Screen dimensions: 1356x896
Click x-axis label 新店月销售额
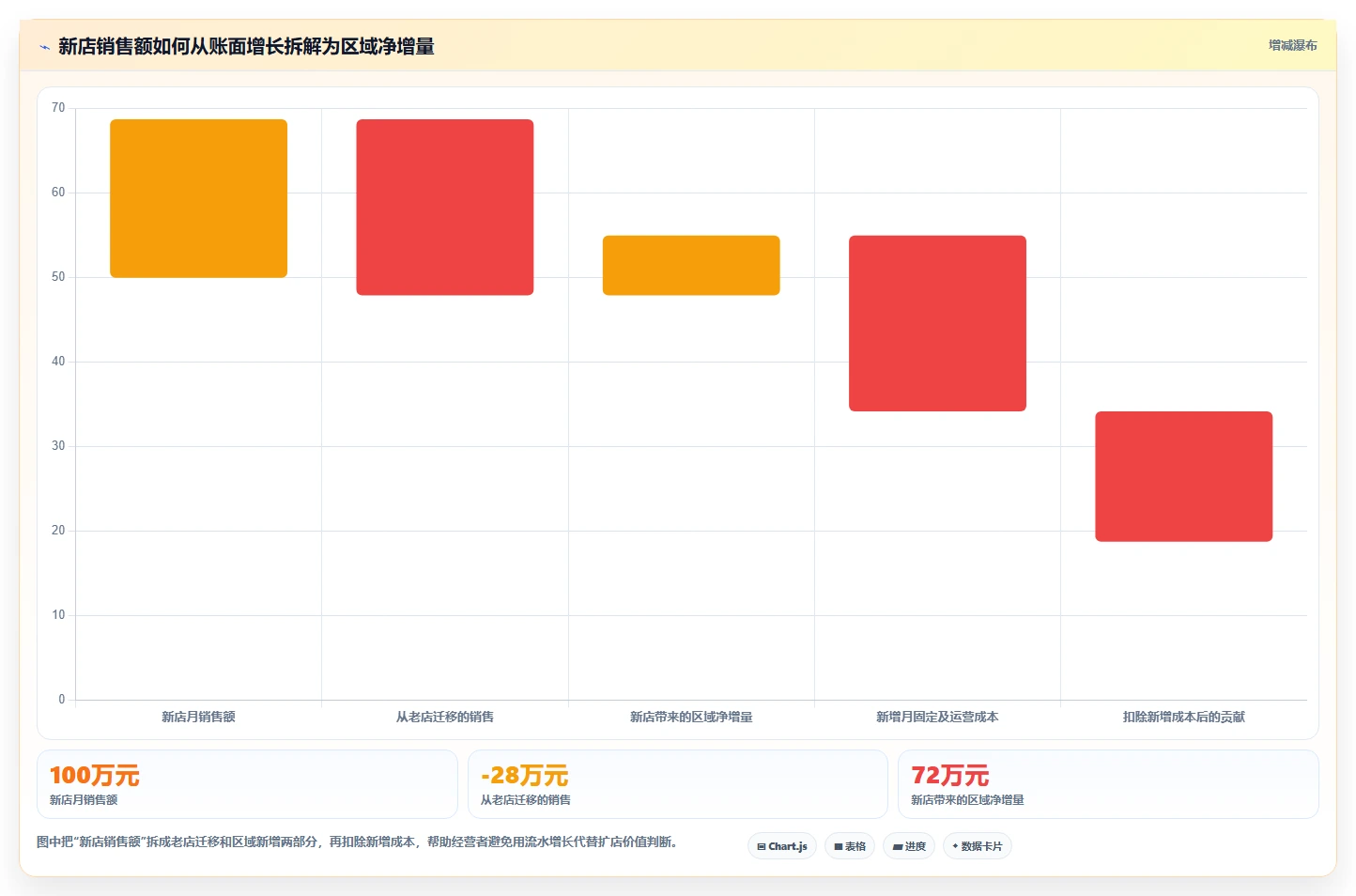tap(198, 717)
